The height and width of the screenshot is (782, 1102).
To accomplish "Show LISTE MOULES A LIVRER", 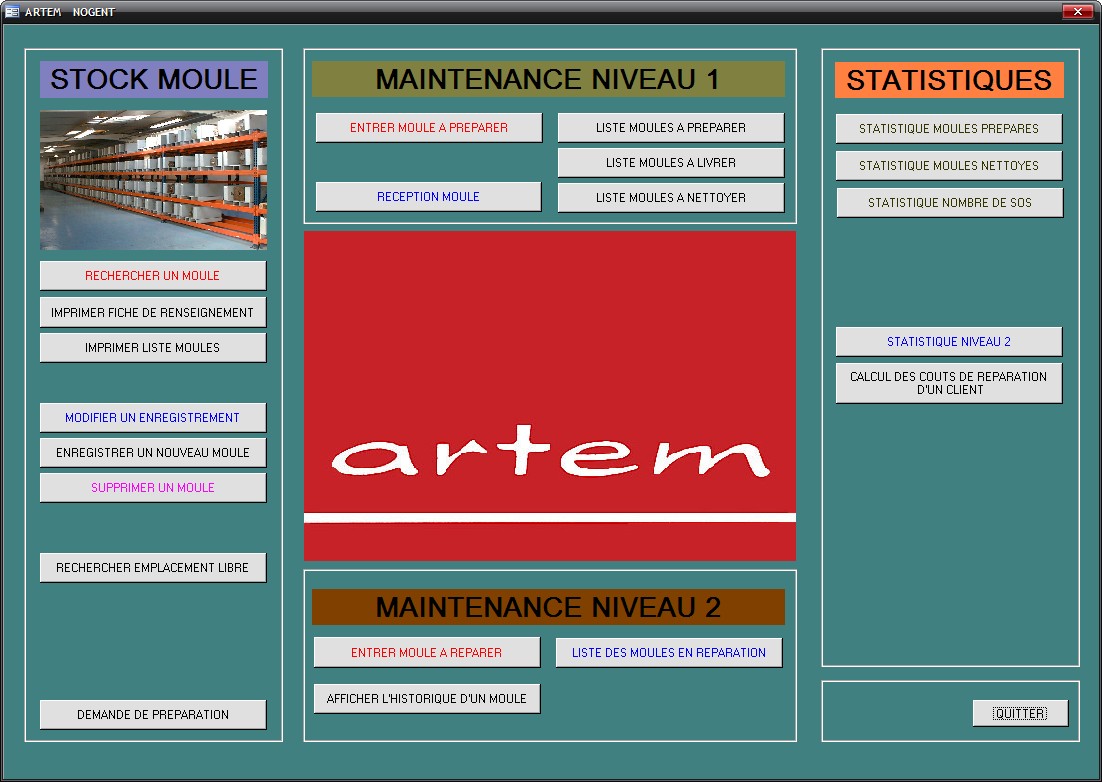I will (671, 162).
